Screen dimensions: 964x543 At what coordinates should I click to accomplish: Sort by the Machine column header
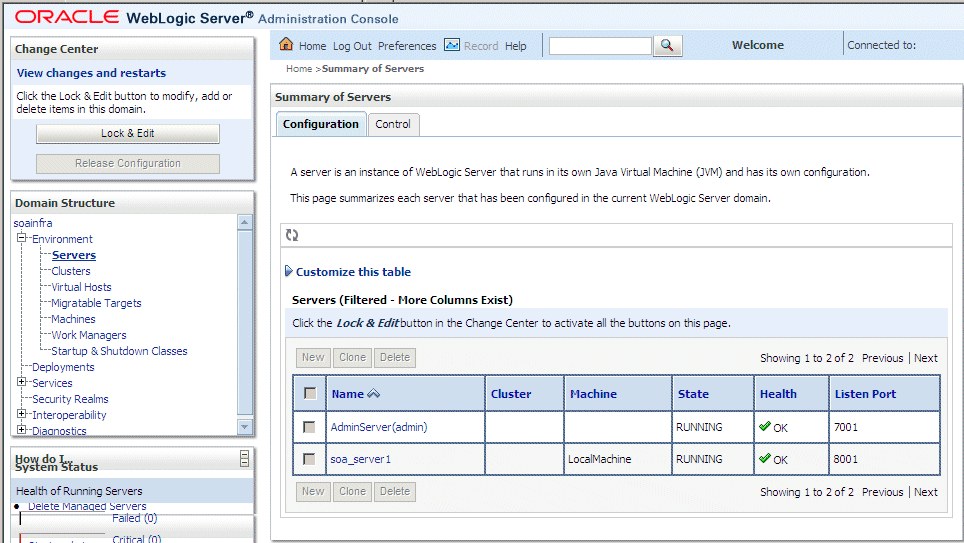(593, 394)
